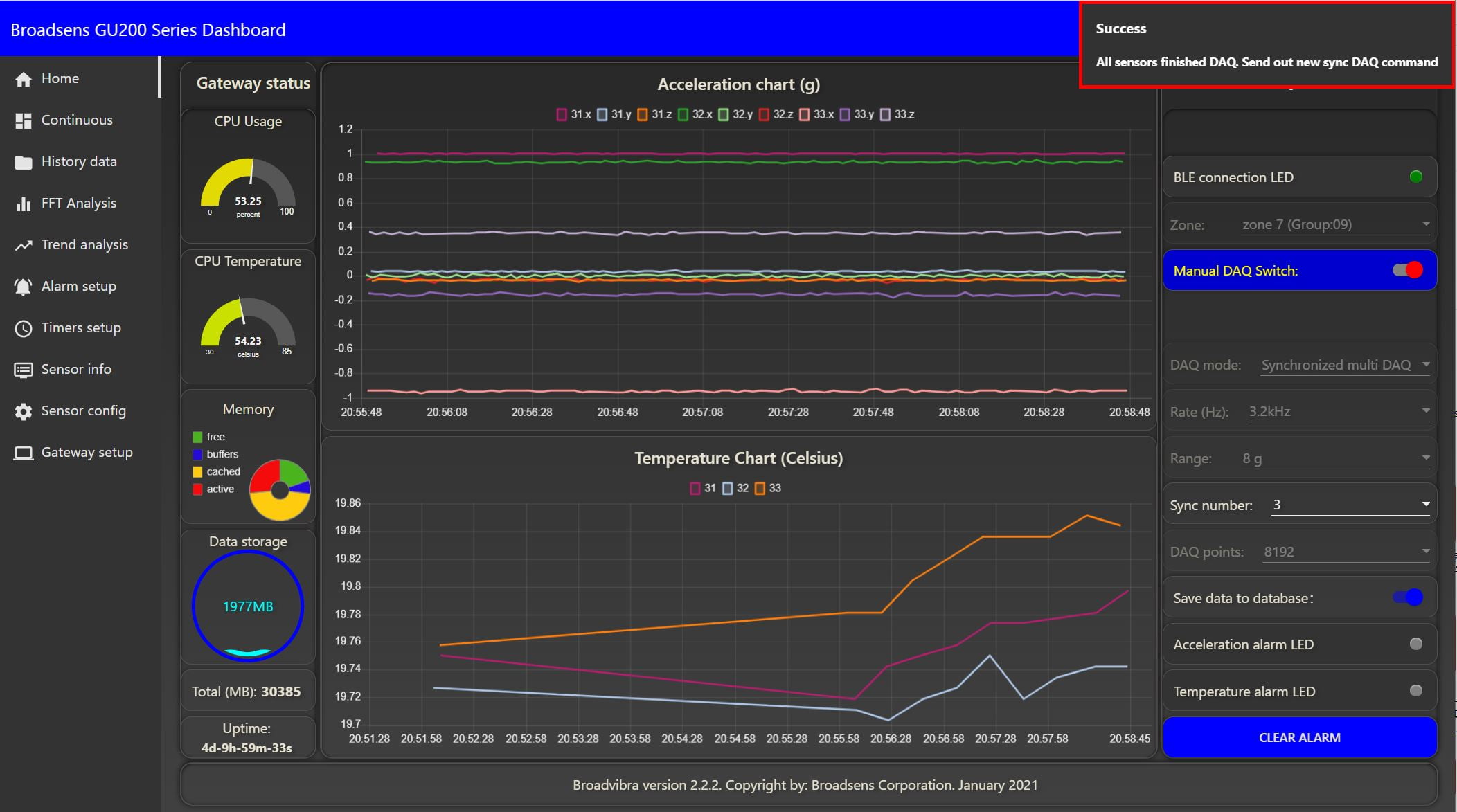
Task: Open Alarm setup page
Action: click(79, 286)
